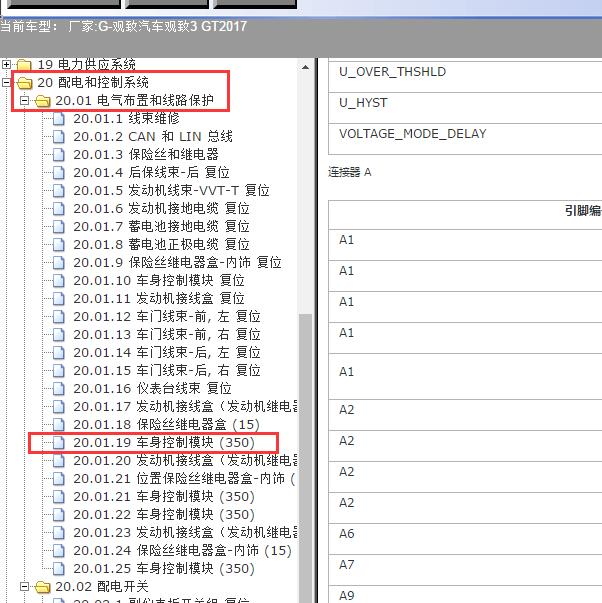This screenshot has height=603, width=602.
Task: Open 20.01.16 仪表台线束 复位
Action: pos(153,388)
